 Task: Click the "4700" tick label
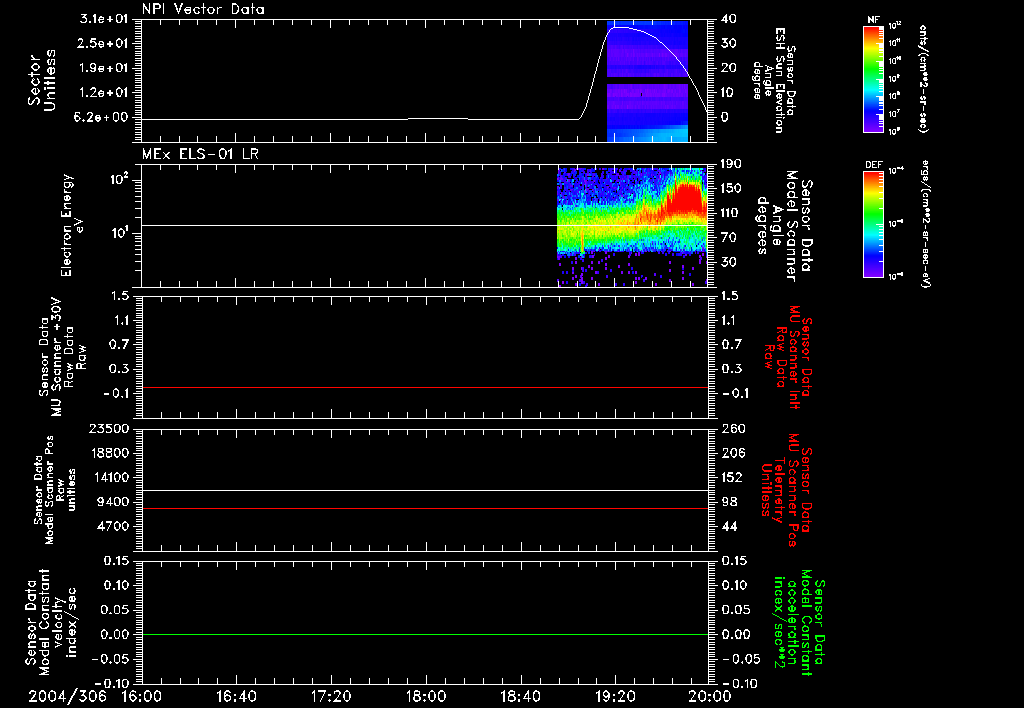[x=113, y=526]
